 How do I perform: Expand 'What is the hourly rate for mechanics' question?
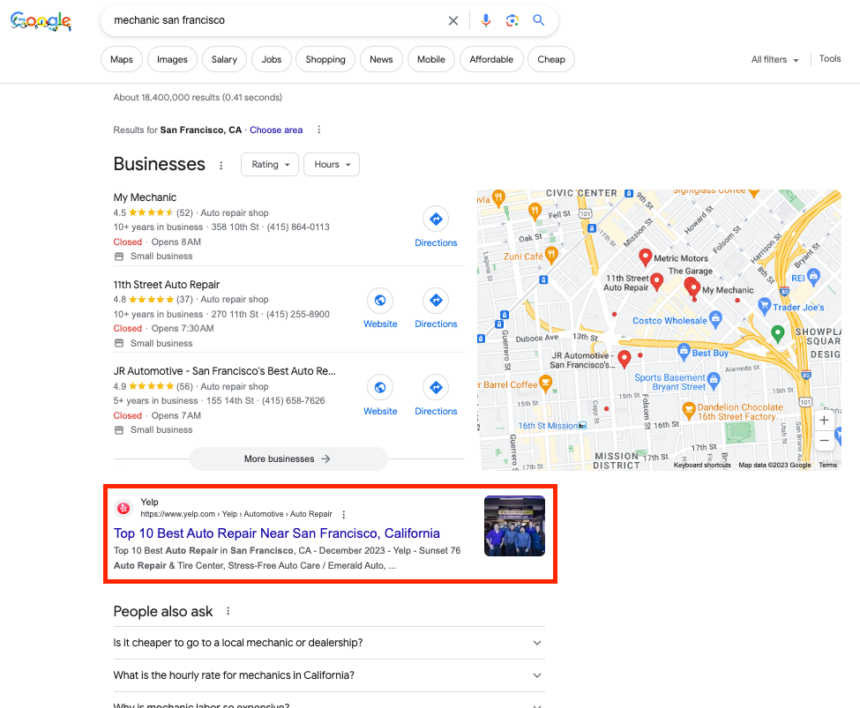click(329, 675)
